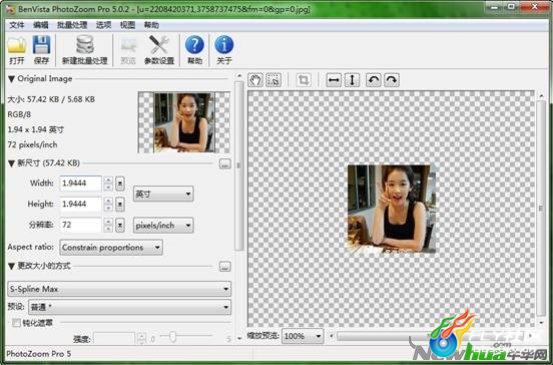
Task: Click the 强度 strength slider handle
Action: [x=172, y=337]
